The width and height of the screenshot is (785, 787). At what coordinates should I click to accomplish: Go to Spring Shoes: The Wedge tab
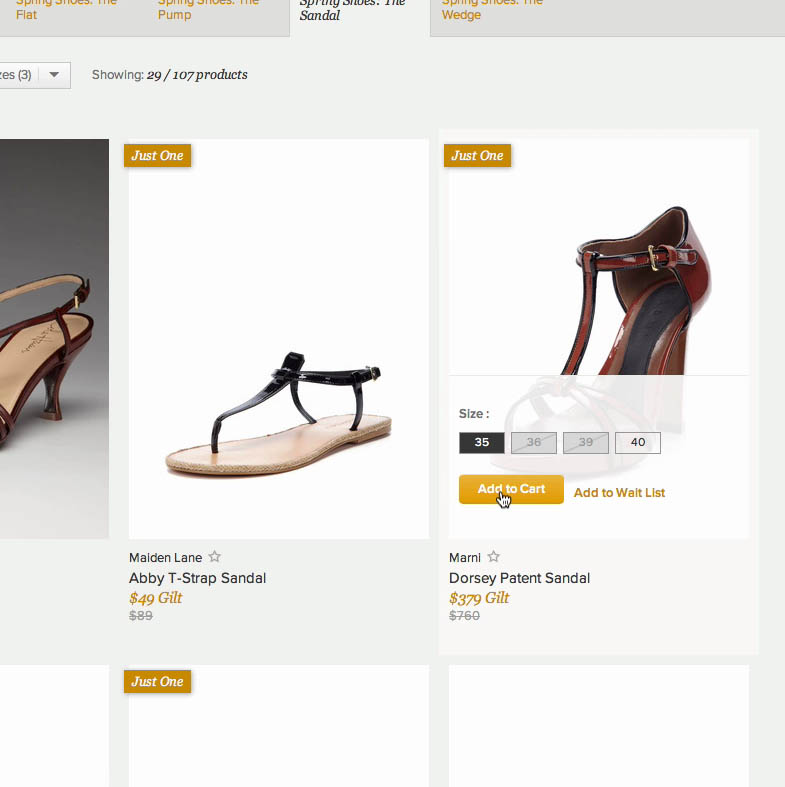(x=490, y=10)
